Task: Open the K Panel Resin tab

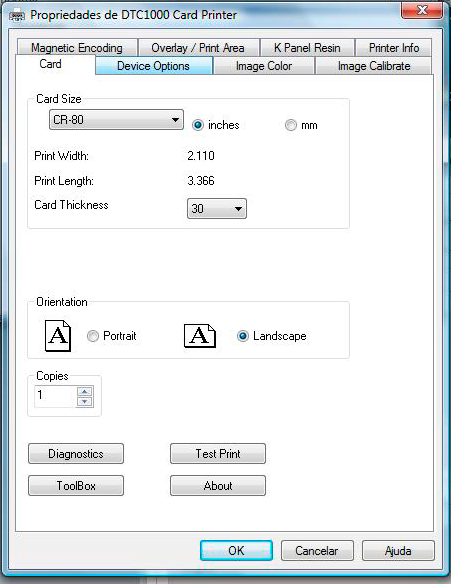Action: pyautogui.click(x=307, y=48)
